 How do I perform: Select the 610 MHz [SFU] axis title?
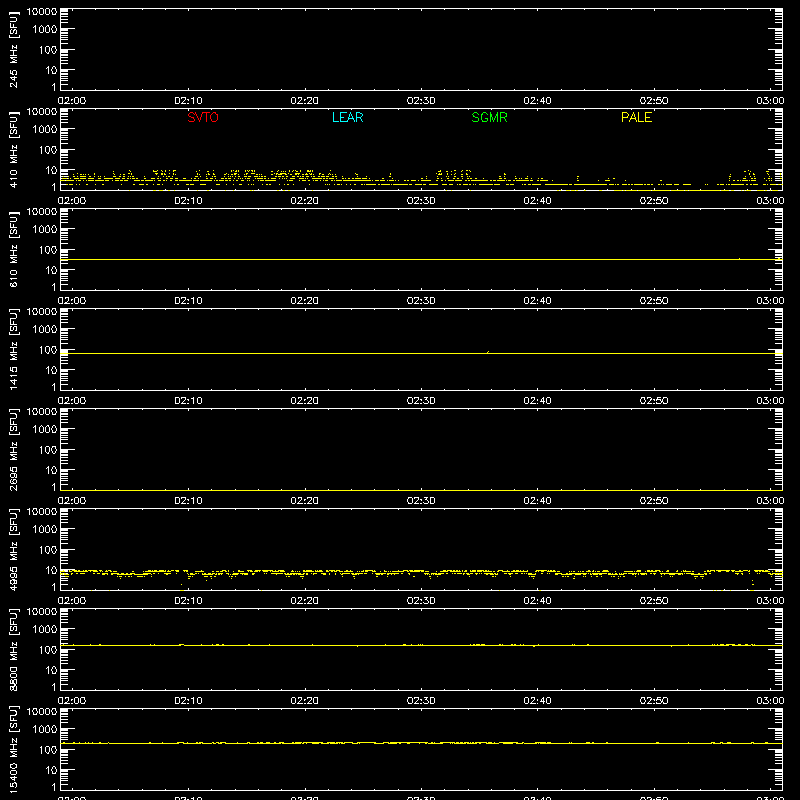13,249
